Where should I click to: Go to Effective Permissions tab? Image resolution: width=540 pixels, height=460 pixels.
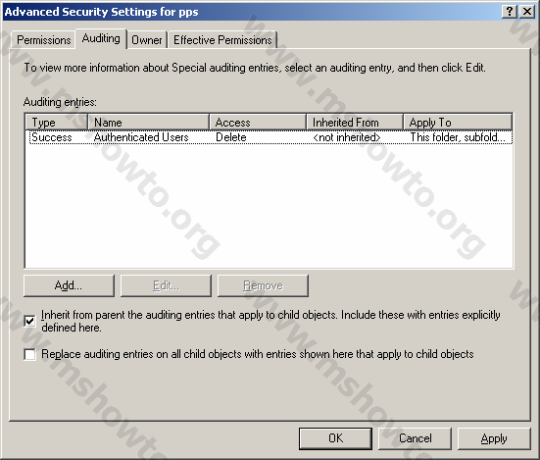pos(222,40)
